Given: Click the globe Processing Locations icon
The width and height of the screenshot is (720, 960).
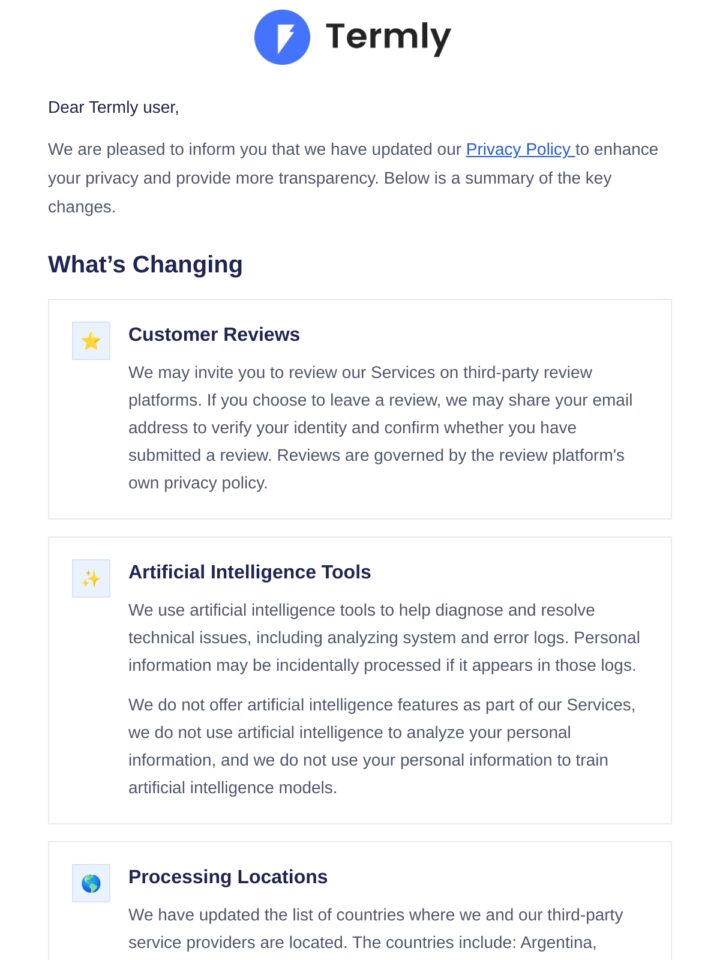Looking at the screenshot, I should 91,883.
